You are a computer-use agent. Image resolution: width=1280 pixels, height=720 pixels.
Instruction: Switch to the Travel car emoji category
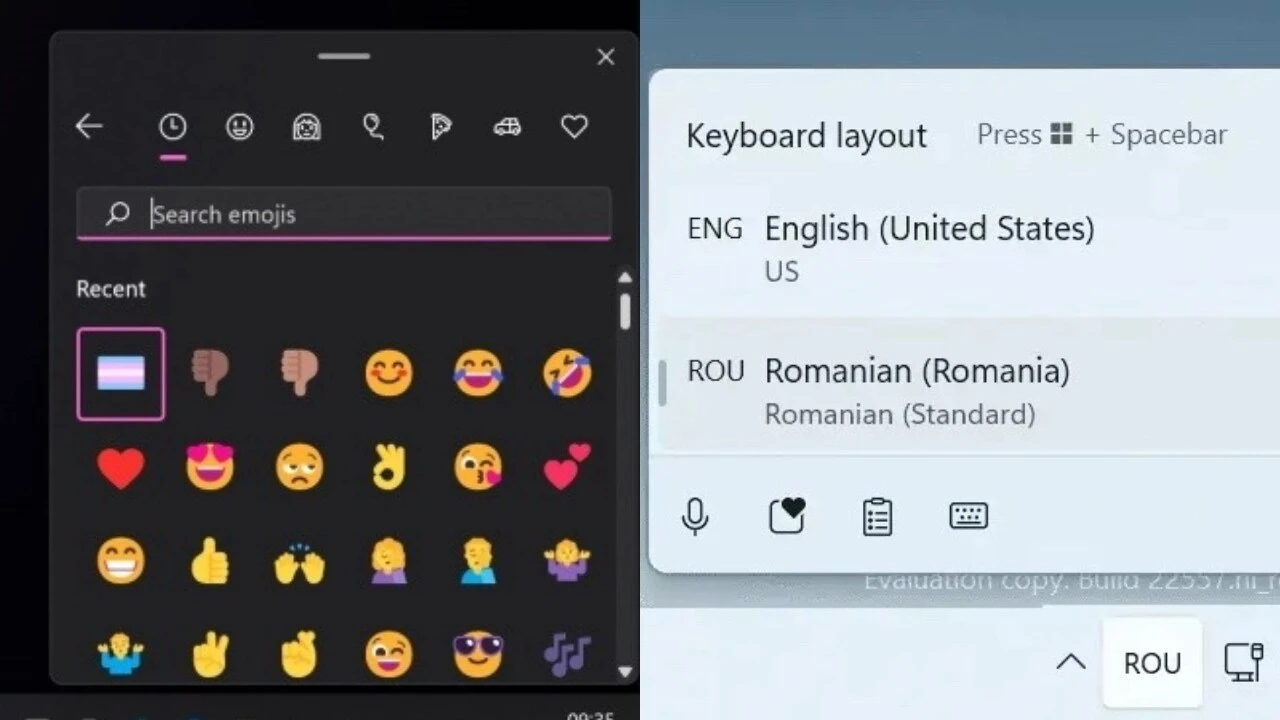tap(507, 127)
